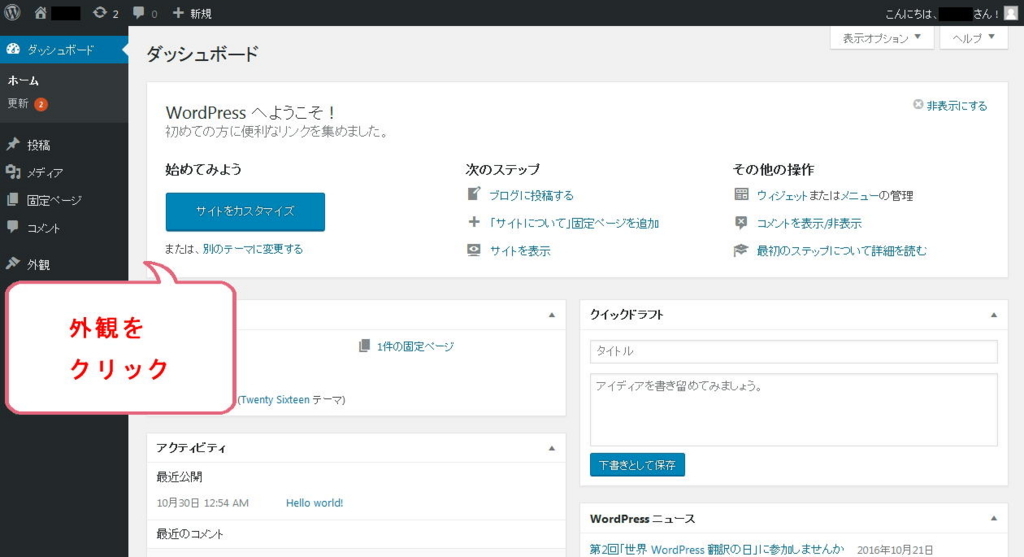Open the Hello world! post link
Image resolution: width=1024 pixels, height=557 pixels.
point(314,503)
